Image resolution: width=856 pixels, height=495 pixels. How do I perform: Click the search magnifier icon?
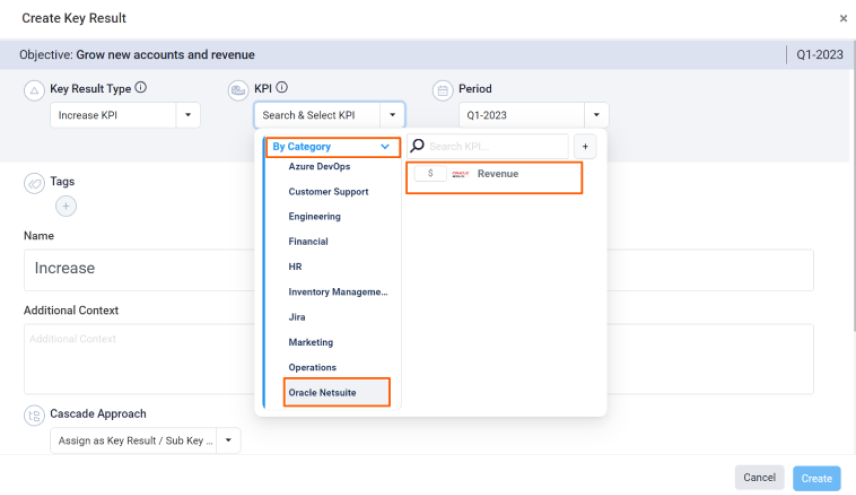[417, 146]
